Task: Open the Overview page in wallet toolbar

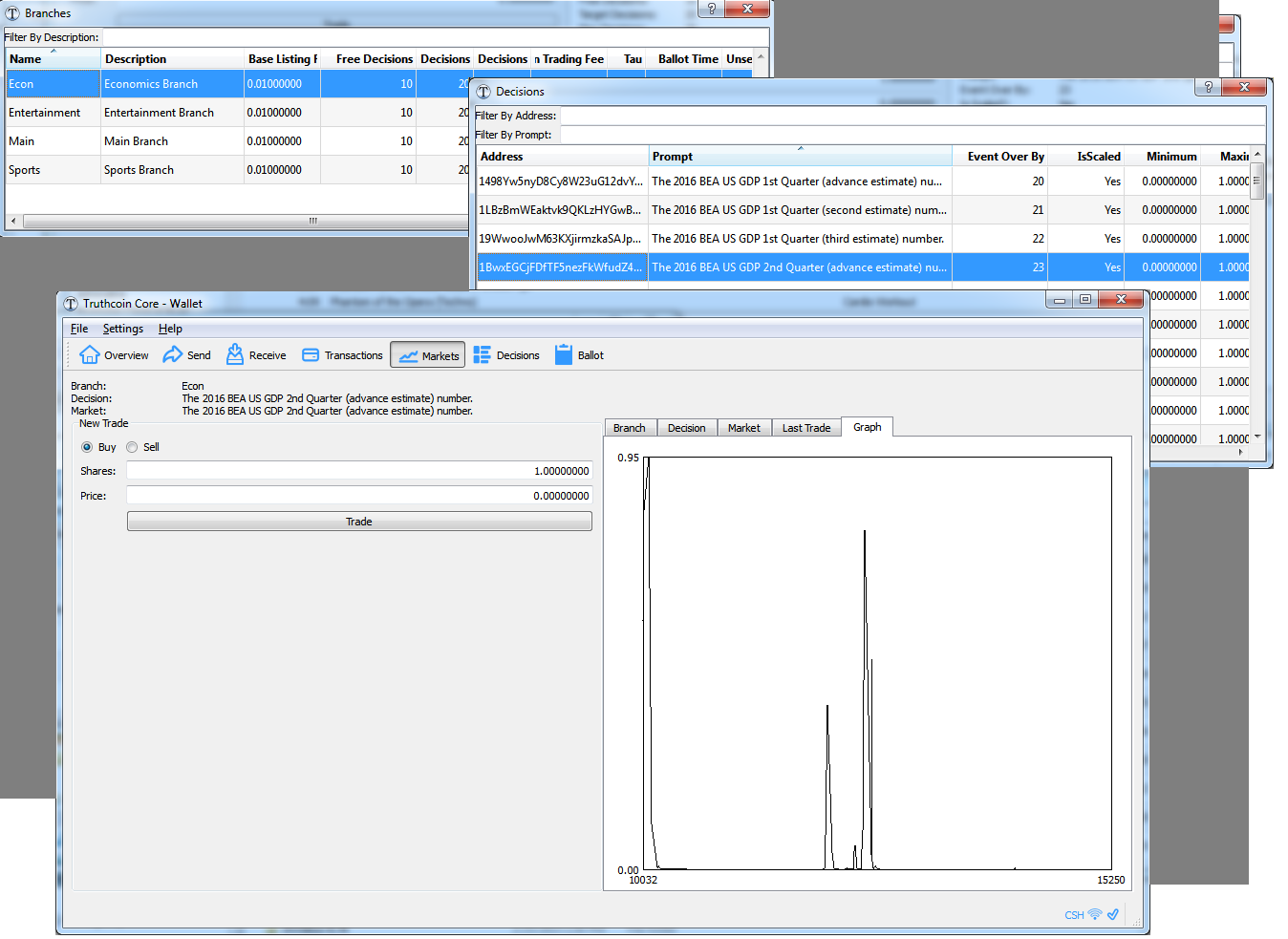Action: click(115, 355)
